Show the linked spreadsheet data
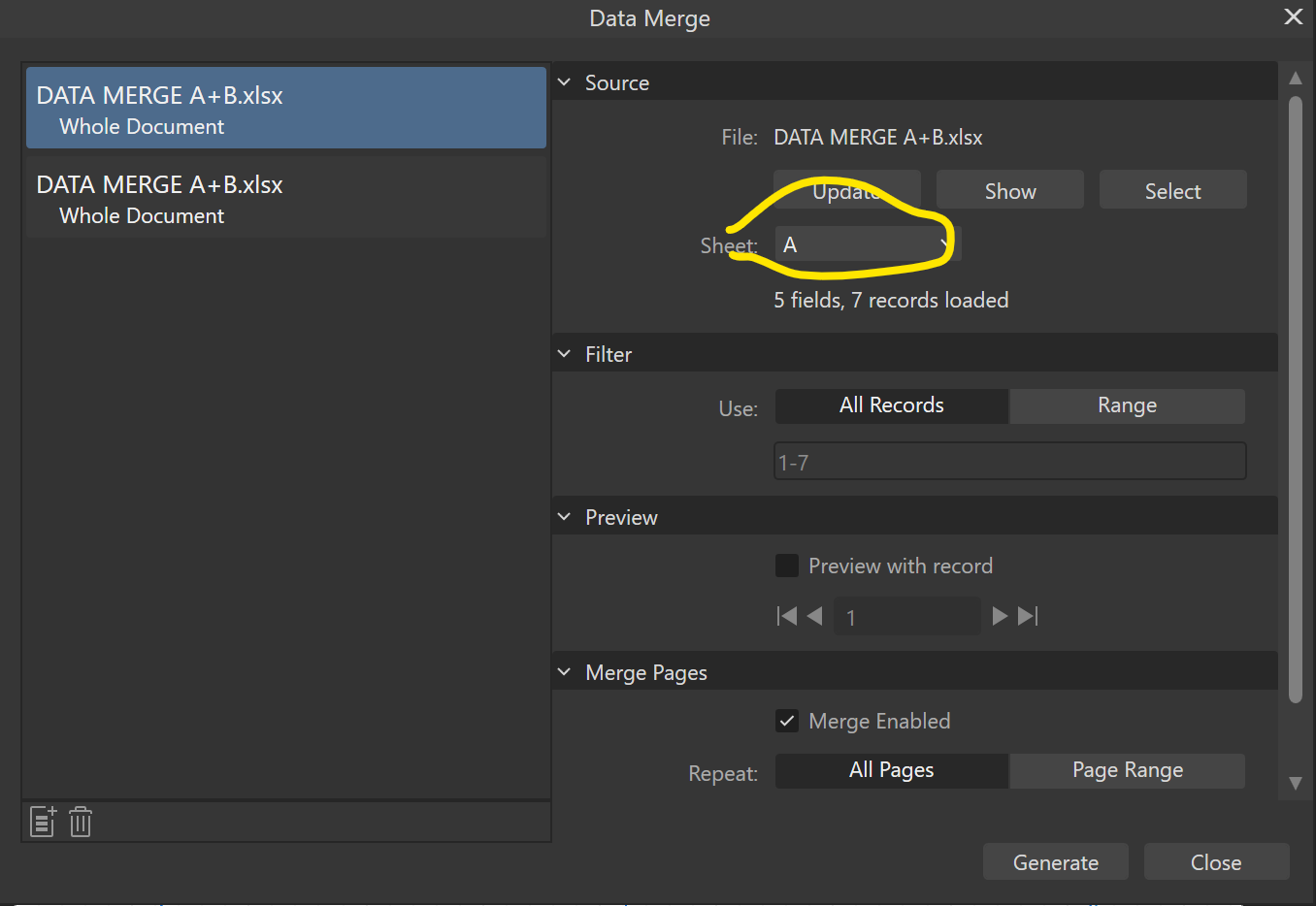This screenshot has height=906, width=1316. pyautogui.click(x=1009, y=189)
